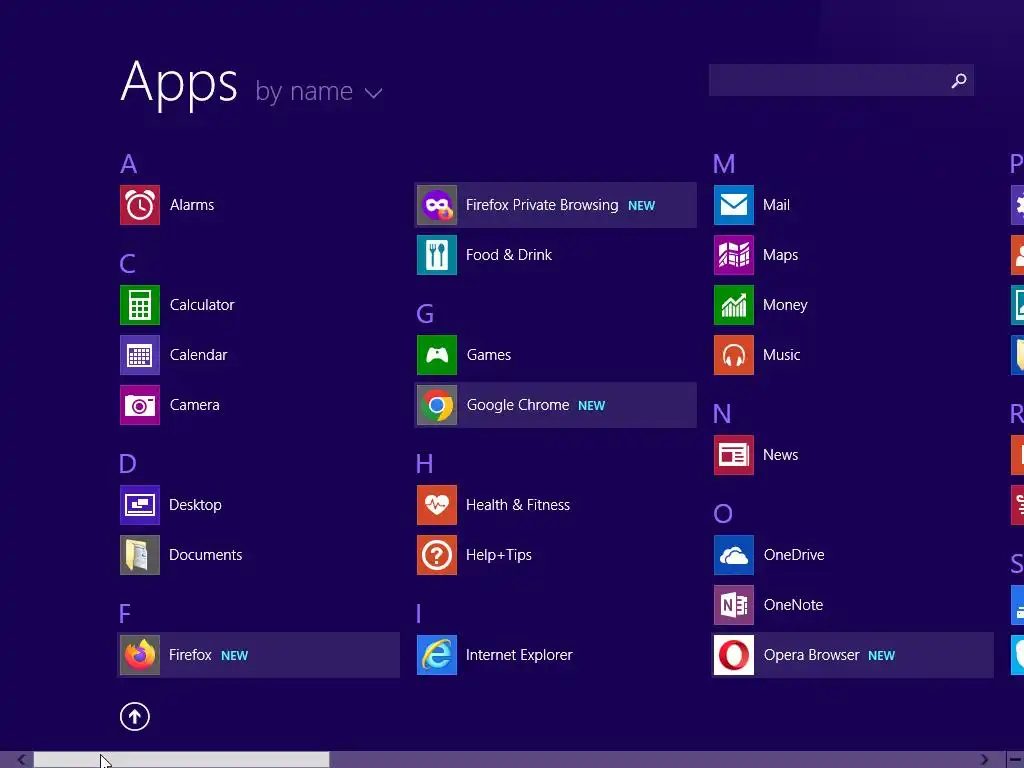Open the Food & Drink icon
The width and height of the screenshot is (1024, 768).
point(437,255)
